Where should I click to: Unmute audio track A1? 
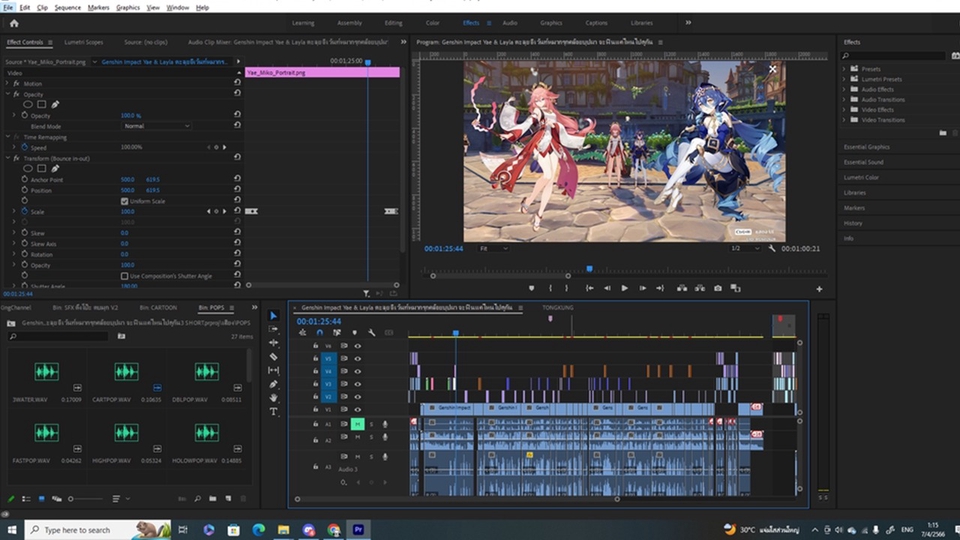(357, 424)
